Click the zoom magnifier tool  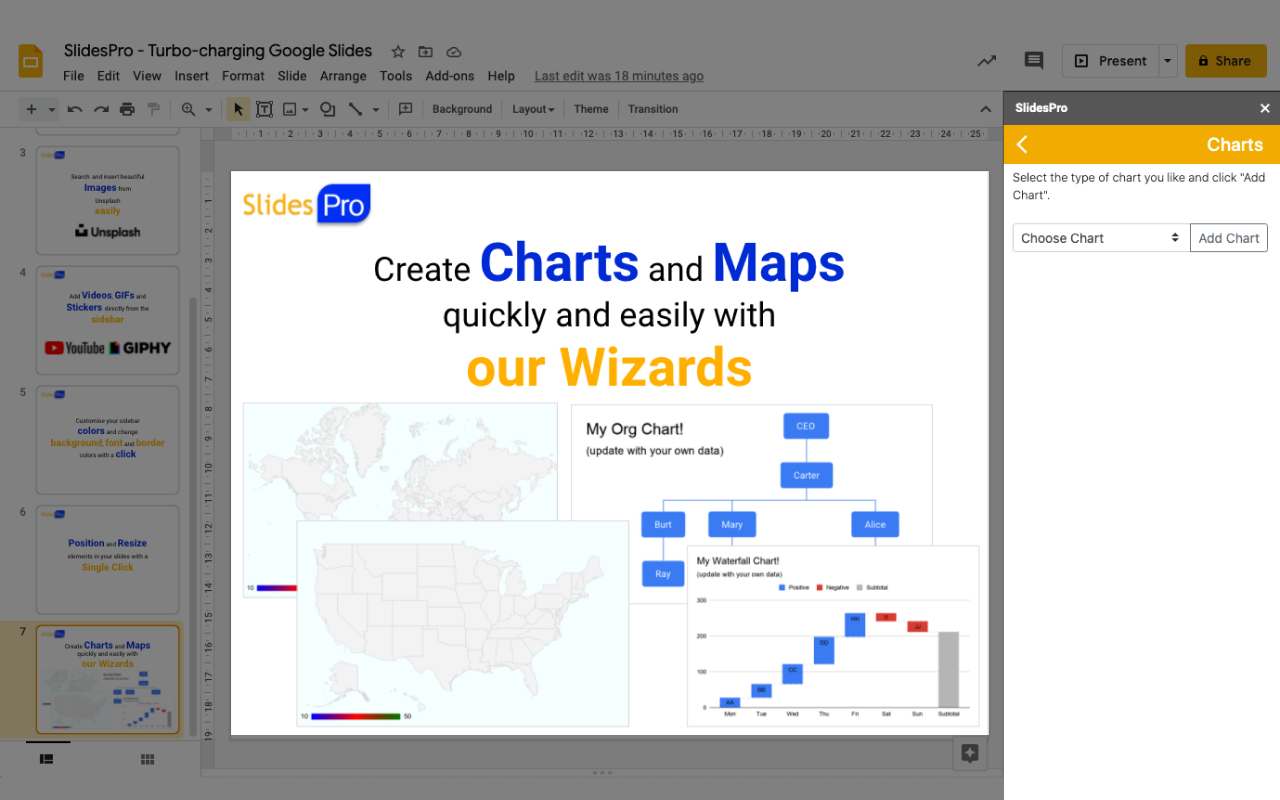coord(189,109)
